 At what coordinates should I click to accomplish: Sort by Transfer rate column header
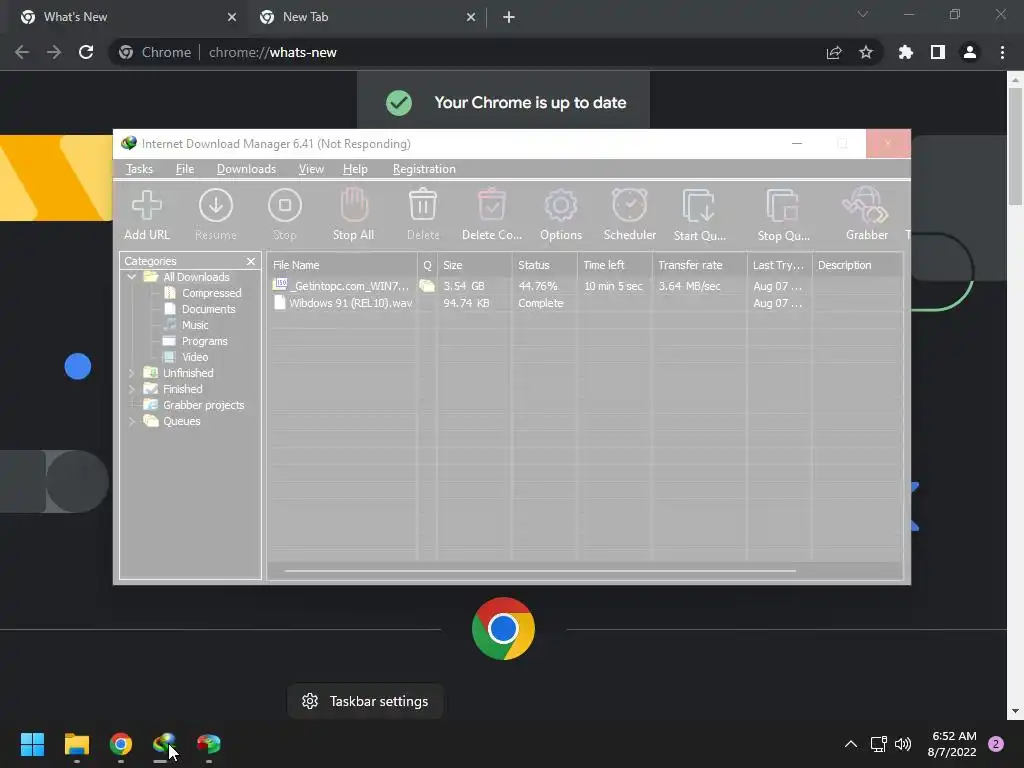(x=699, y=265)
